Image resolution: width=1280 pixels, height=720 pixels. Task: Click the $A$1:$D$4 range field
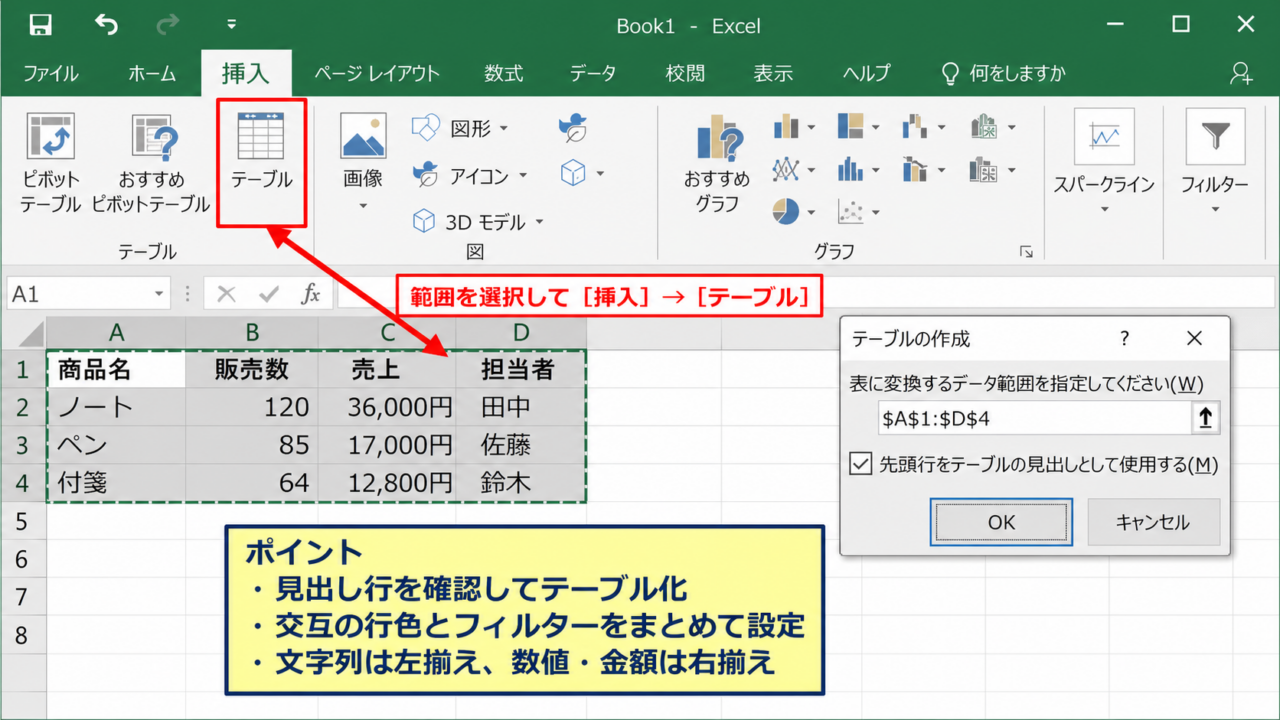coord(1034,419)
